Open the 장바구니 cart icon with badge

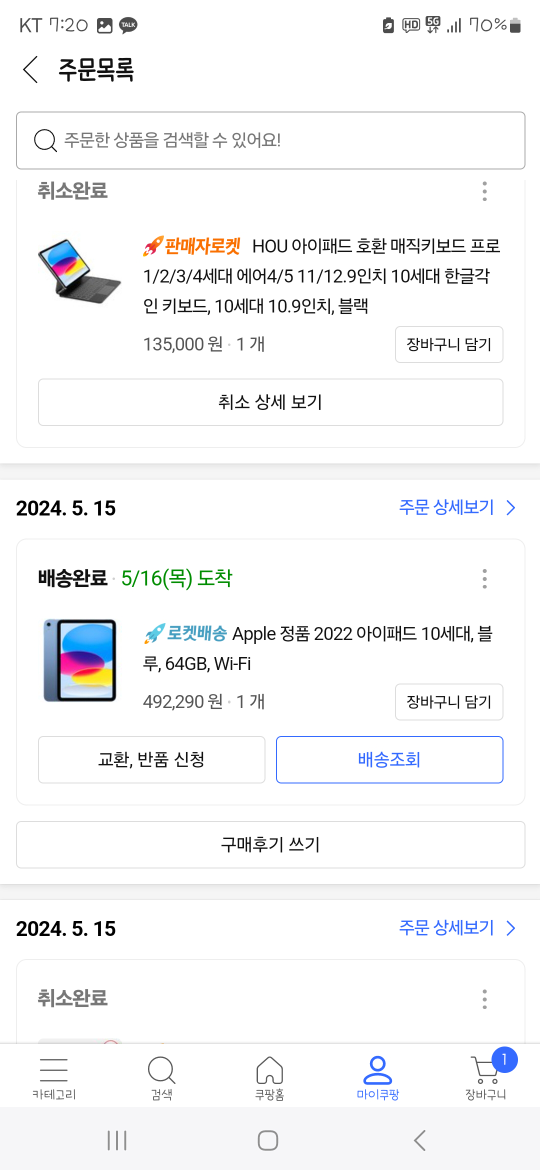[x=486, y=1076]
